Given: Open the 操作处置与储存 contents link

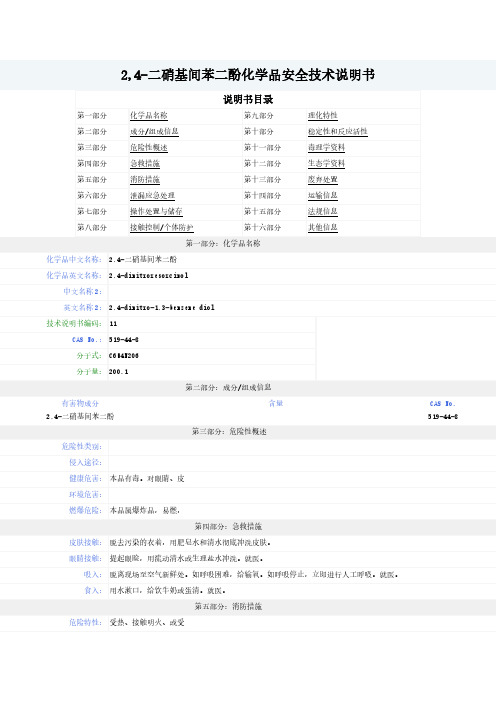Looking at the screenshot, I should click(x=156, y=211).
